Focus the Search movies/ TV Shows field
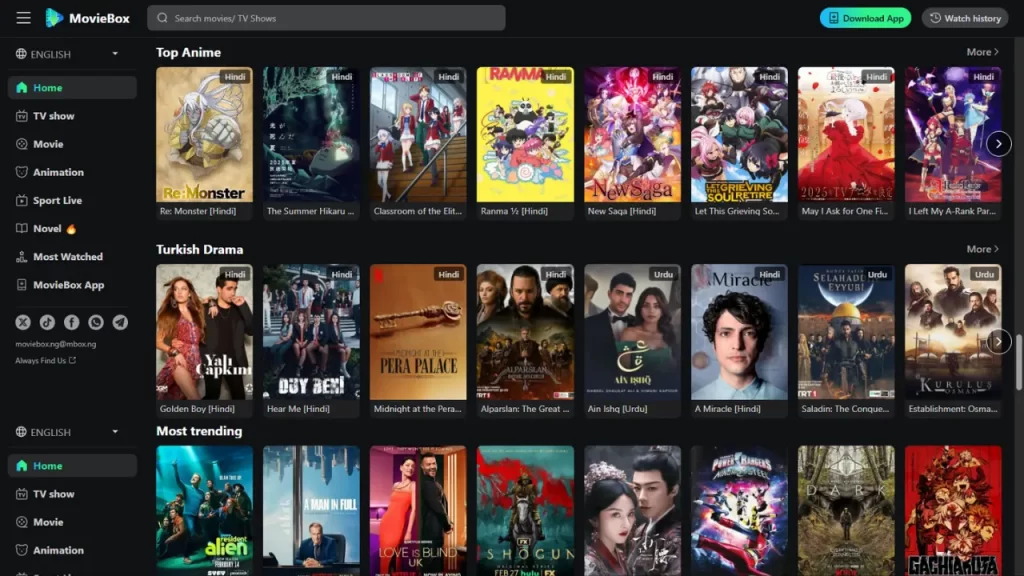The image size is (1024, 576). [326, 18]
